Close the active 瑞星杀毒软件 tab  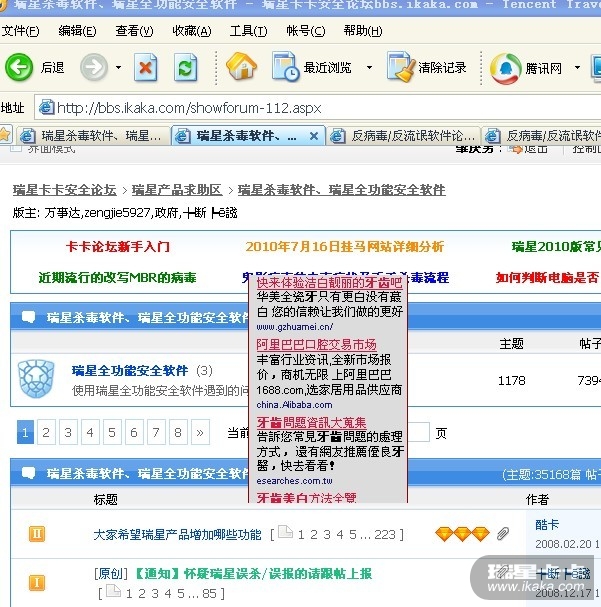pyautogui.click(x=314, y=136)
